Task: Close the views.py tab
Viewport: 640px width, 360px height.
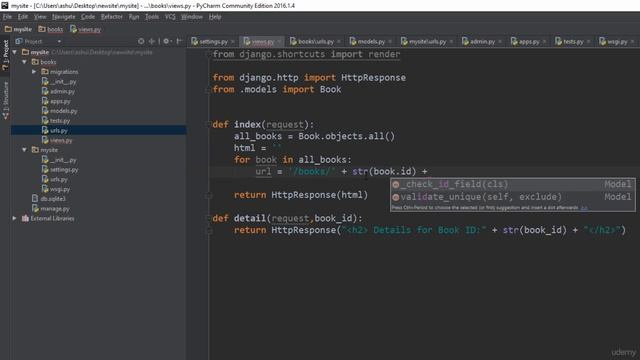Action: click(279, 42)
